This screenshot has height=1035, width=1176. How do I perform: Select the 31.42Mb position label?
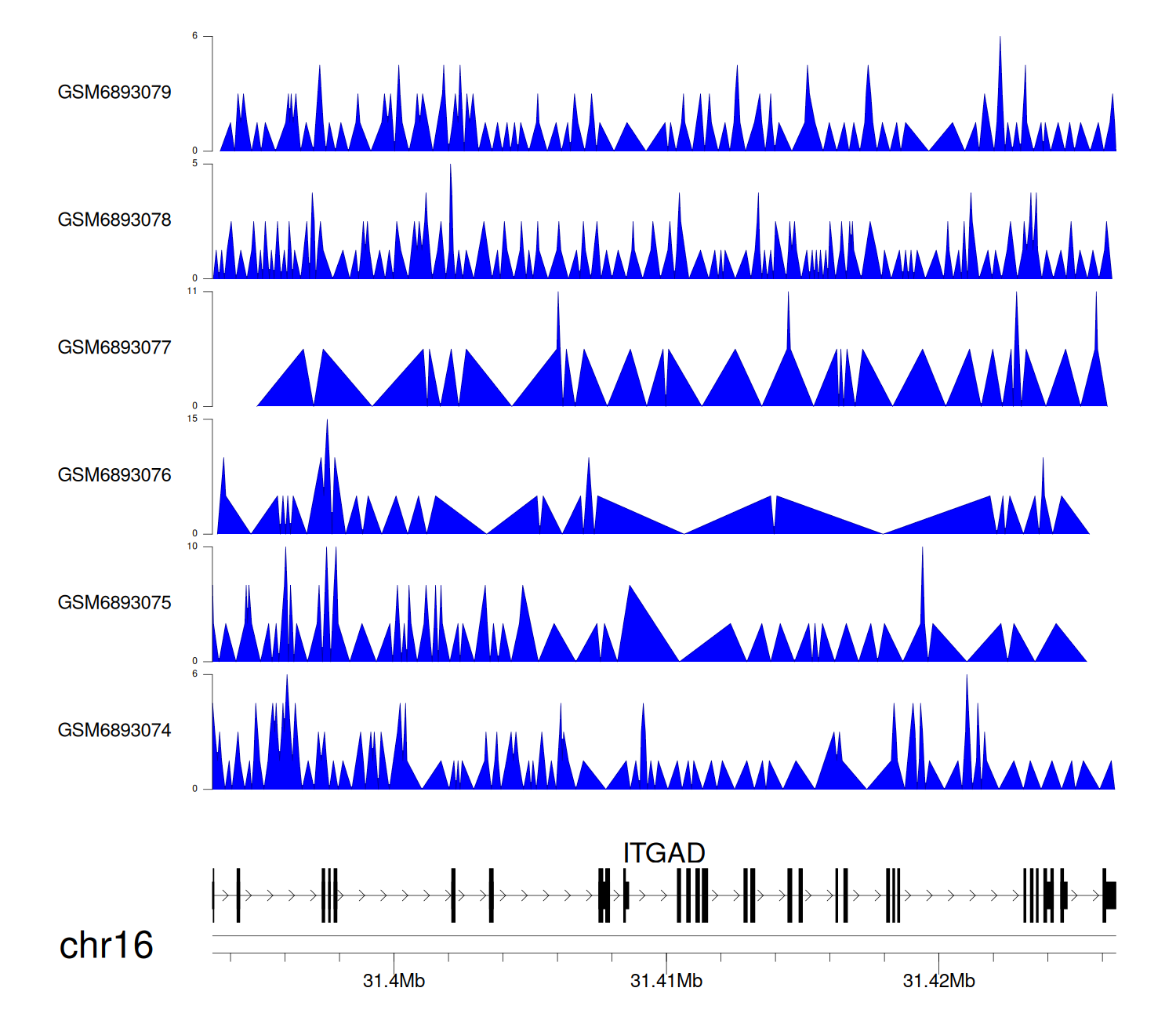[938, 981]
